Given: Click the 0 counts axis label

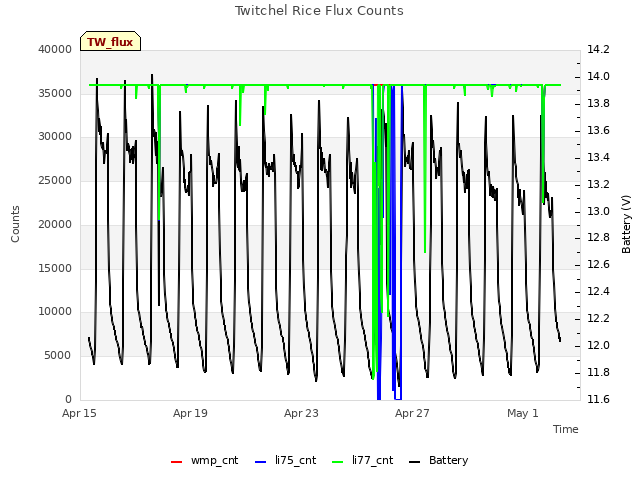Looking at the screenshot, I should pos(68,399).
